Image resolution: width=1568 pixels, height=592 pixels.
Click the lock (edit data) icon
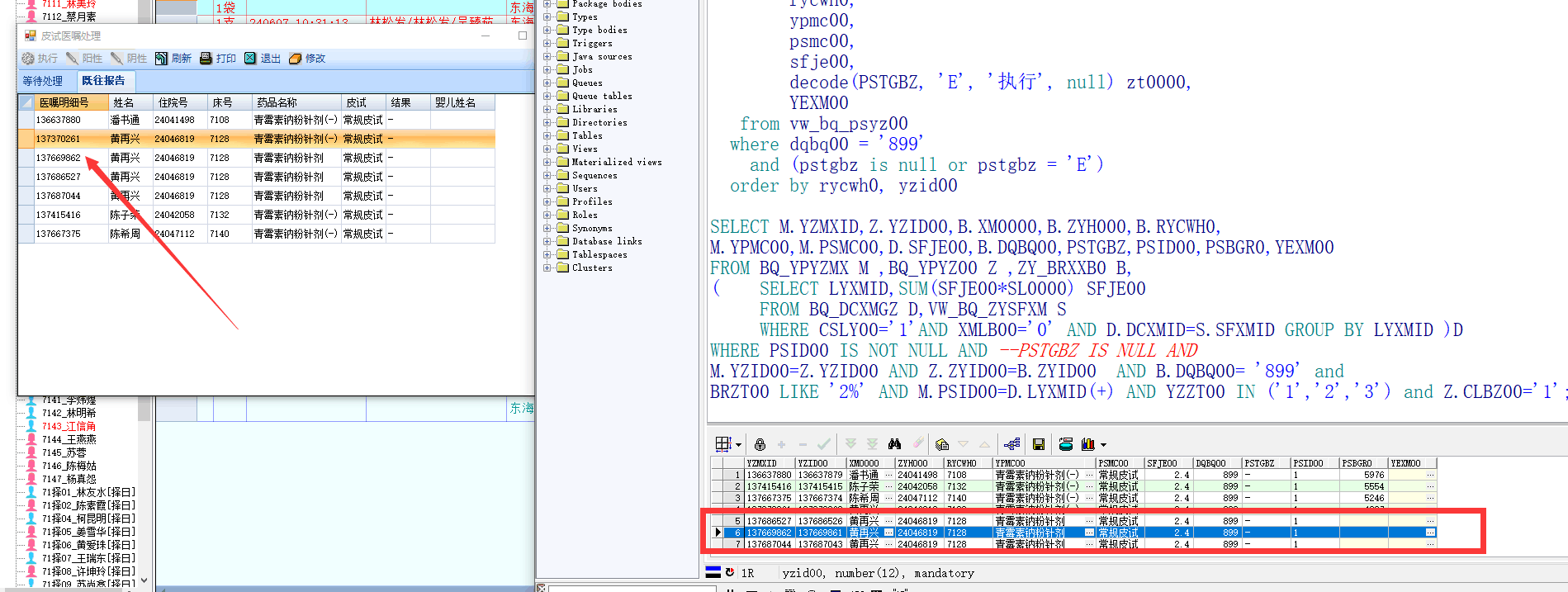tap(760, 444)
